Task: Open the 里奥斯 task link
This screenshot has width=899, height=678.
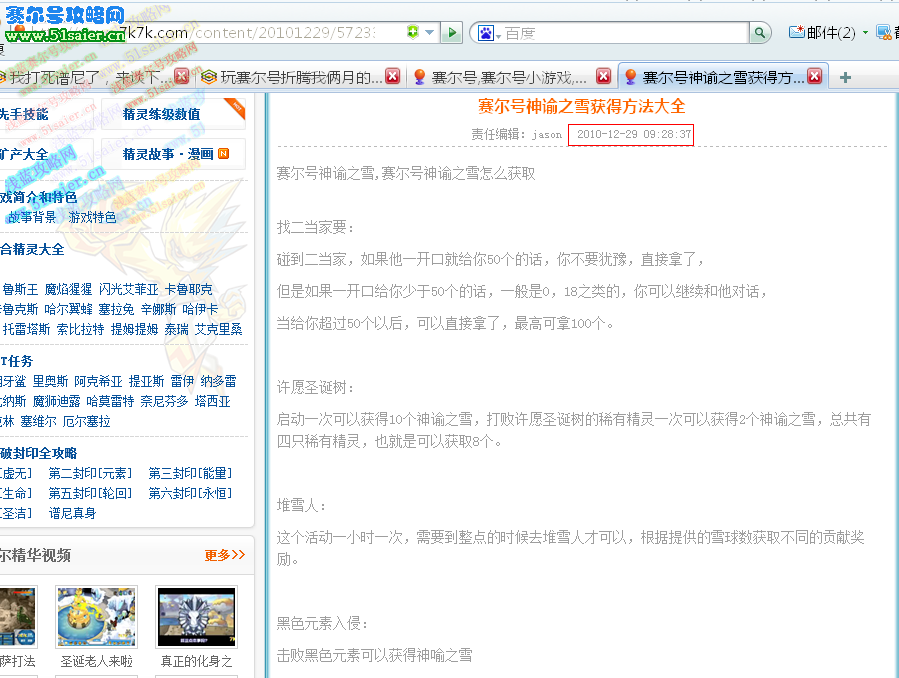Action: 50,382
